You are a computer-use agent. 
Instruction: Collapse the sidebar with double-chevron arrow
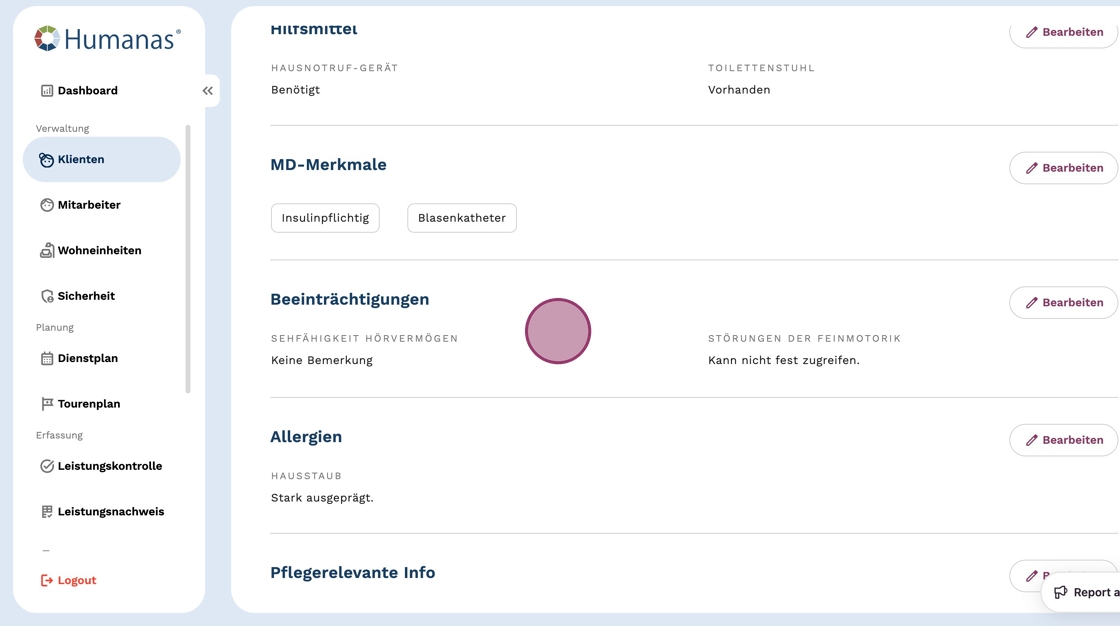(208, 91)
